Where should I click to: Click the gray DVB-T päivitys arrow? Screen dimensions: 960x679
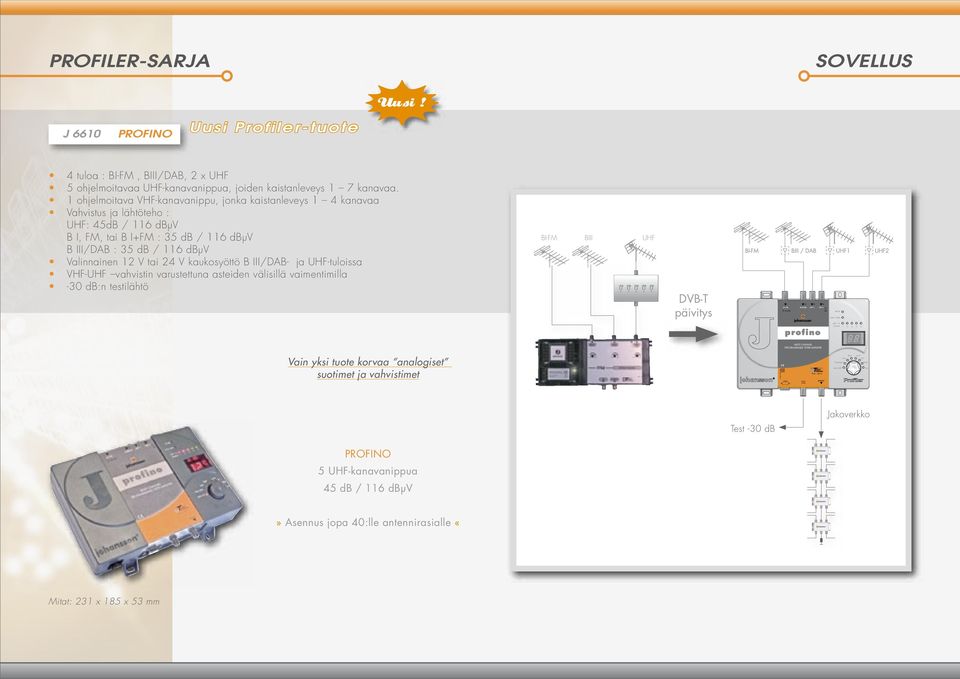coord(692,334)
